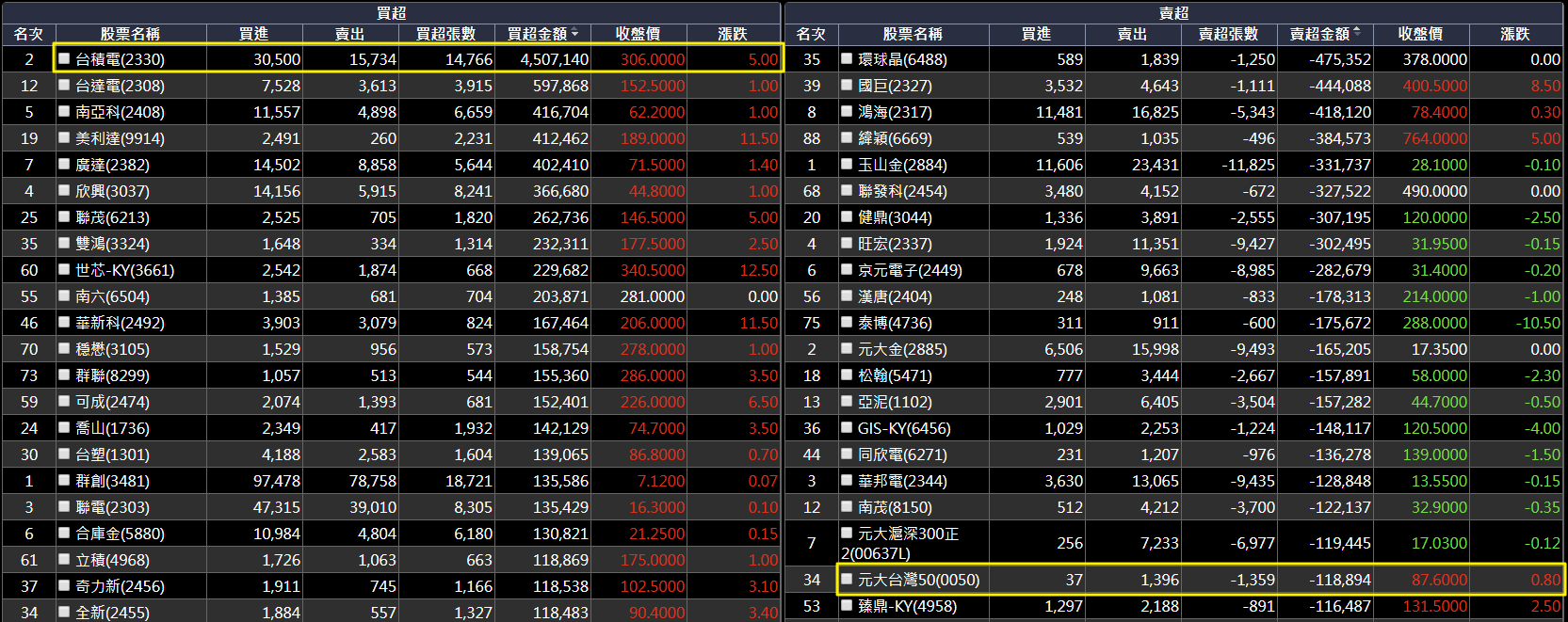
Task: Select stock name 立積(4968)
Action: tap(112, 560)
